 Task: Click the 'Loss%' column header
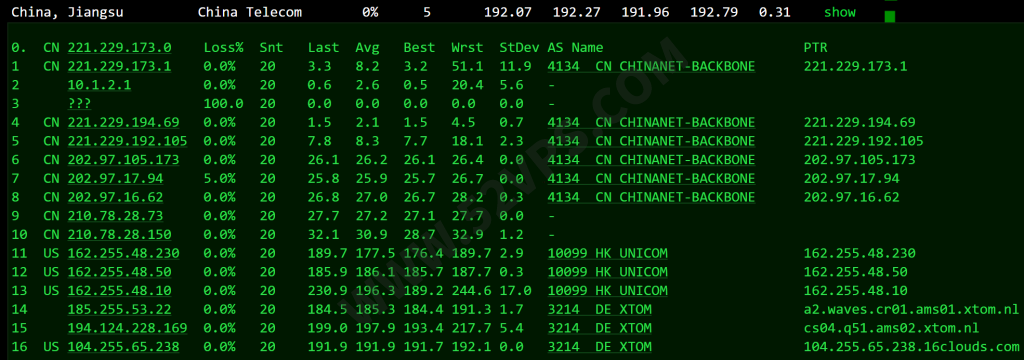click(x=223, y=48)
